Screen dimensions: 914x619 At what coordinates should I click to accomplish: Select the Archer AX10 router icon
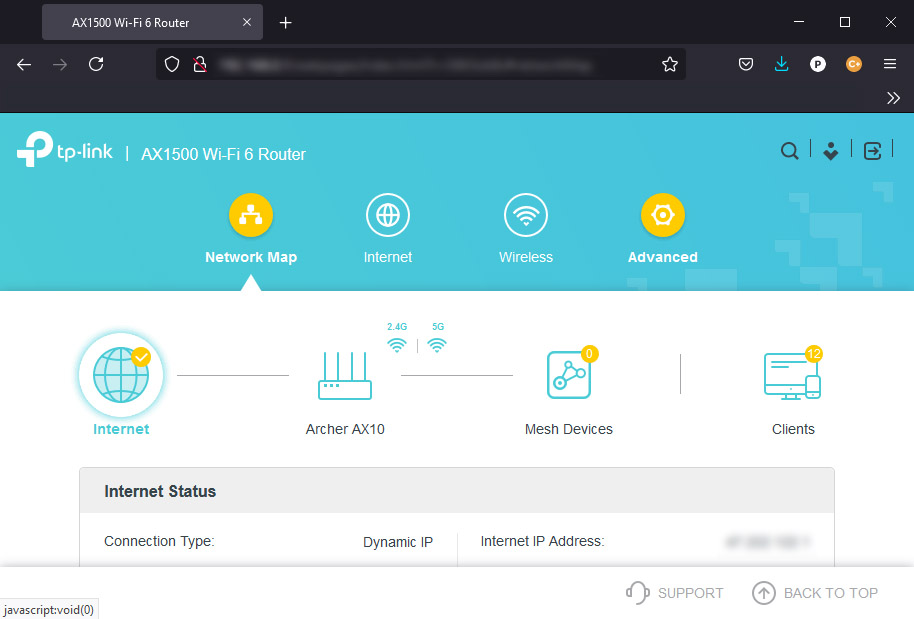344,375
